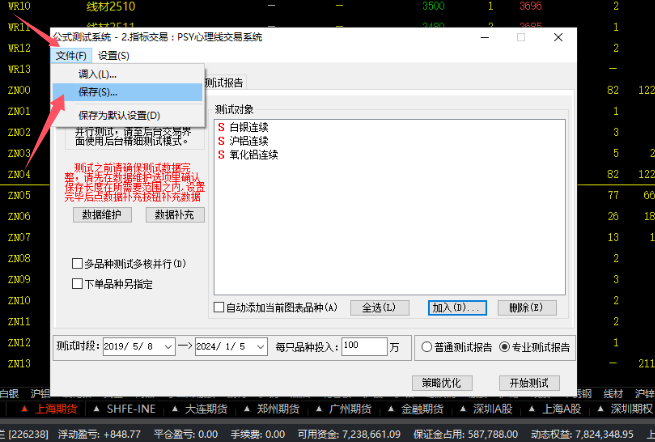Screen dimensions: 655x442
Task: Select the ZN13 row in quote list
Action: pyautogui.click(x=19, y=363)
